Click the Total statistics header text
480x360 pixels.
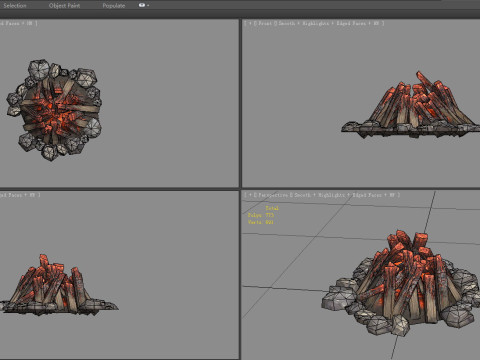(272, 208)
